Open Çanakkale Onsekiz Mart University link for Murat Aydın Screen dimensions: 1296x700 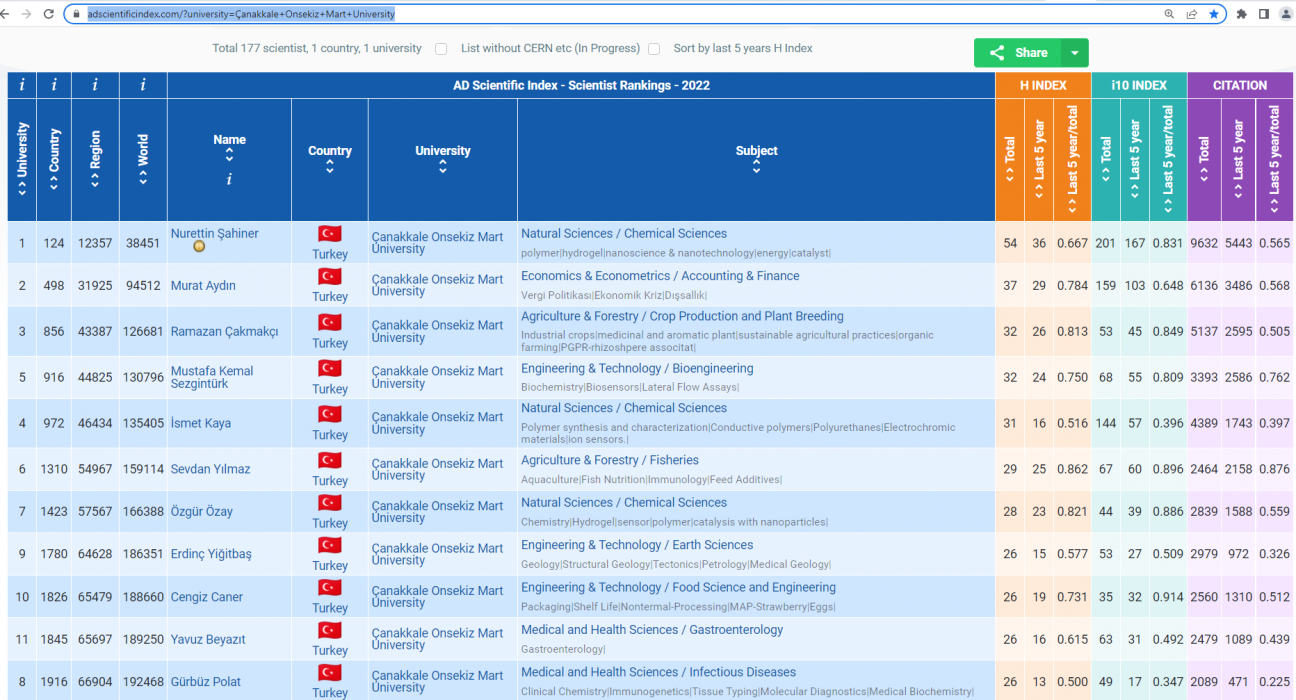coord(437,286)
